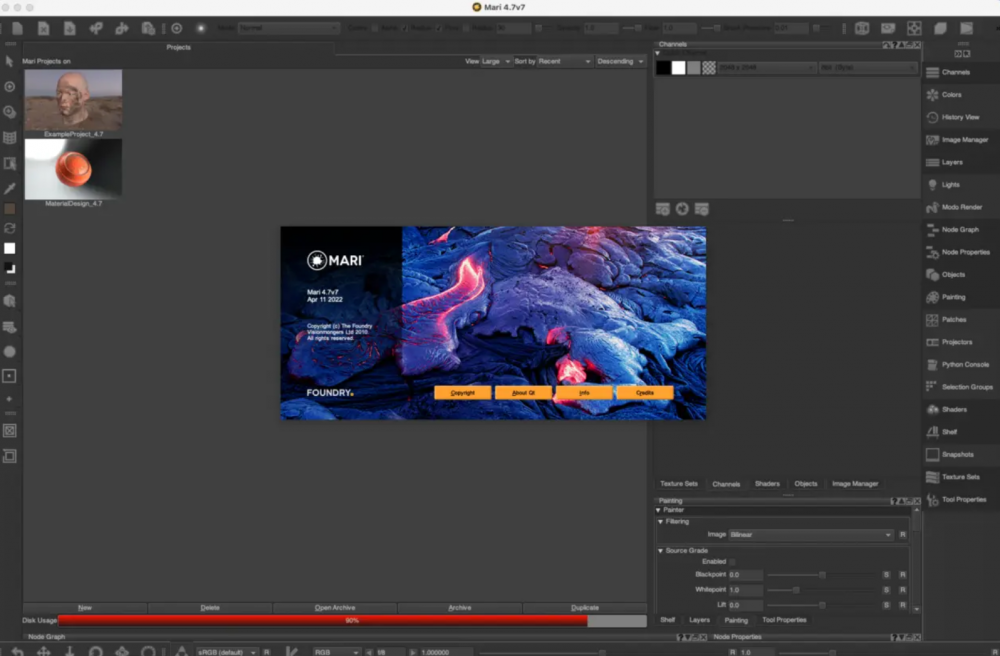
Task: Collapse the Source Grade section
Action: pos(660,551)
